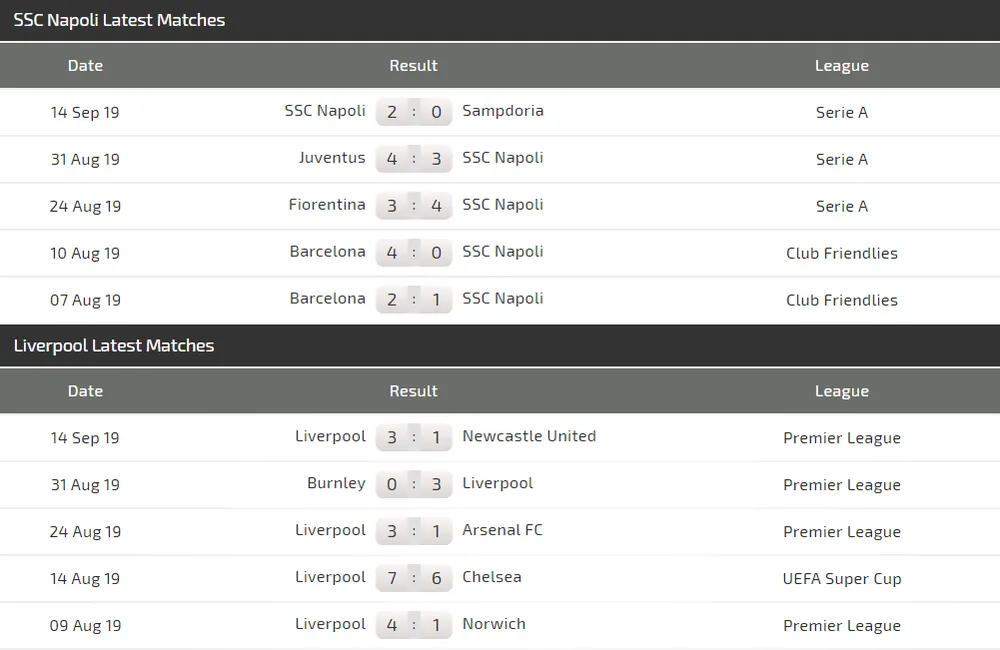The image size is (1000, 650).
Task: Click Sampdoria team name in Napoli matches
Action: tap(502, 111)
